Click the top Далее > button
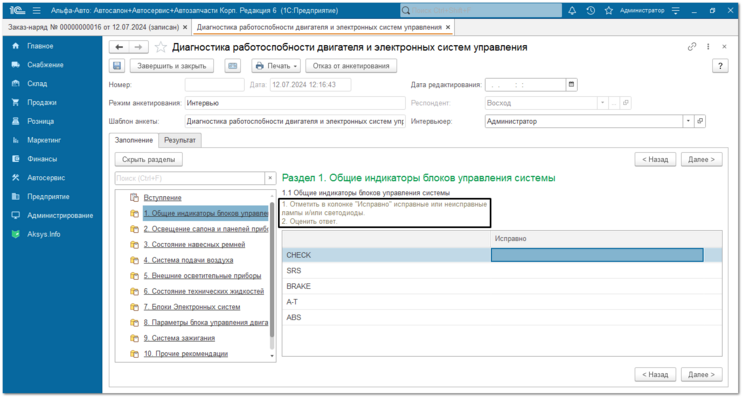The height and width of the screenshot is (398, 743). pos(701,160)
